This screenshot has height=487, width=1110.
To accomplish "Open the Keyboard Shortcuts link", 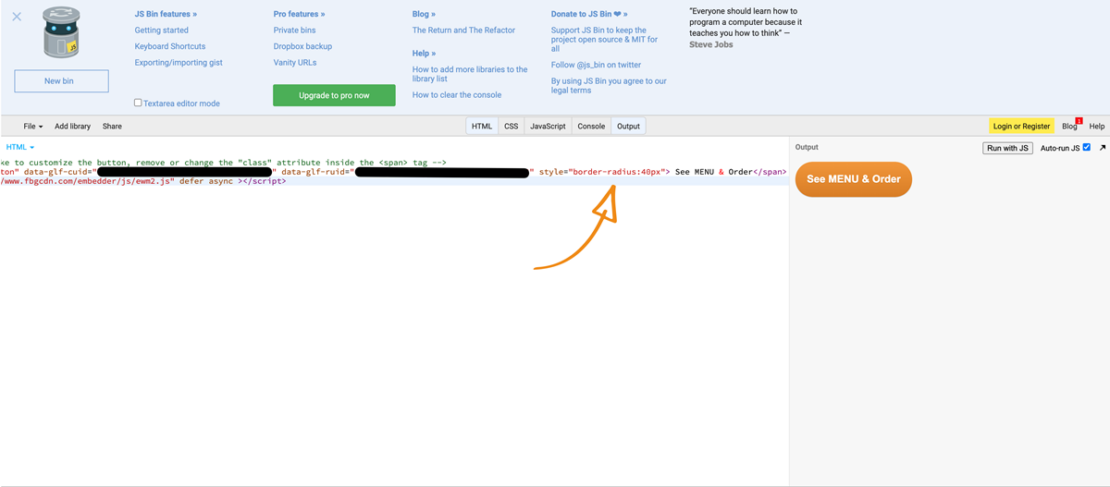I will click(170, 46).
